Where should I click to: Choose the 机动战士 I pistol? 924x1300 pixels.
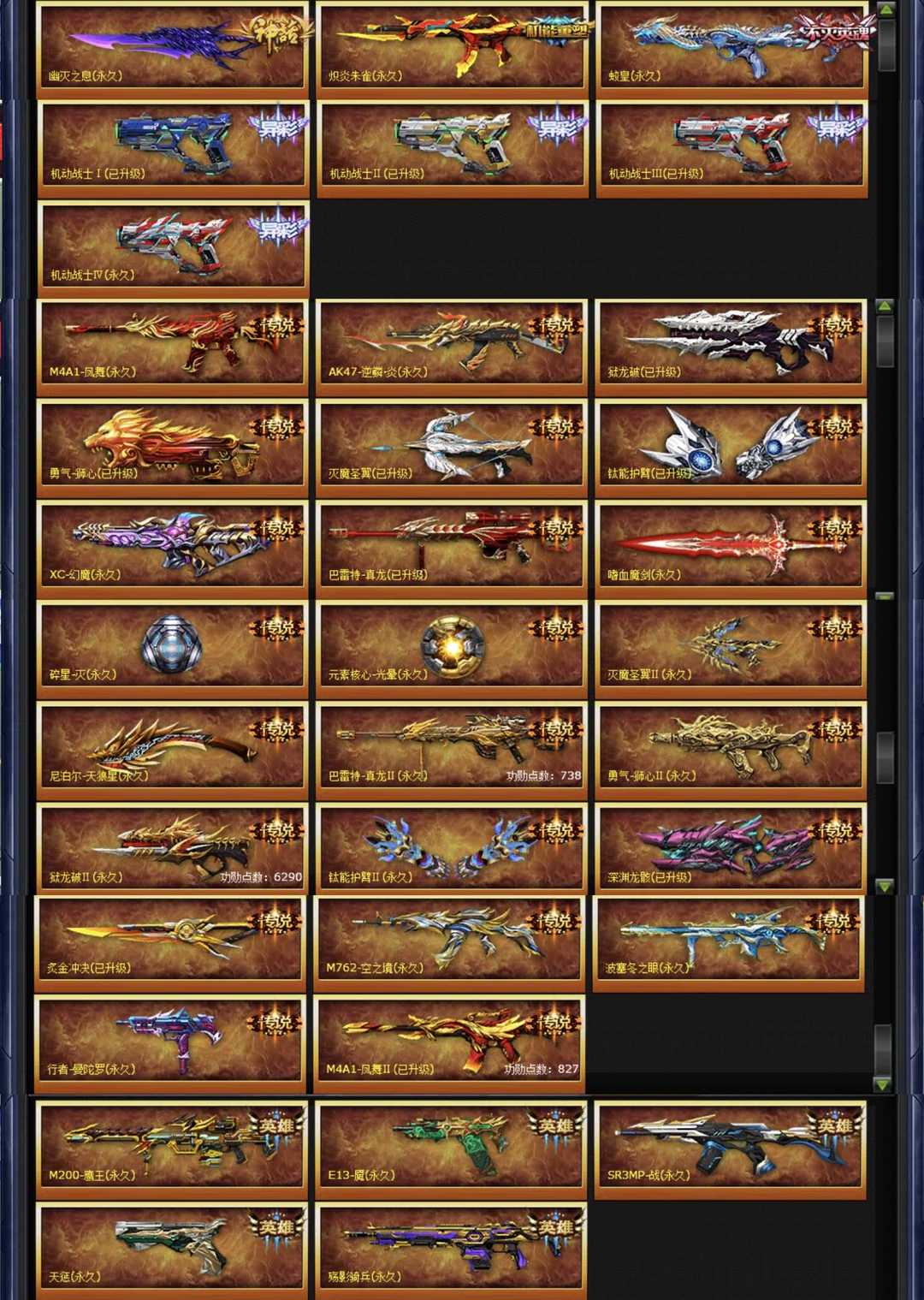173,149
